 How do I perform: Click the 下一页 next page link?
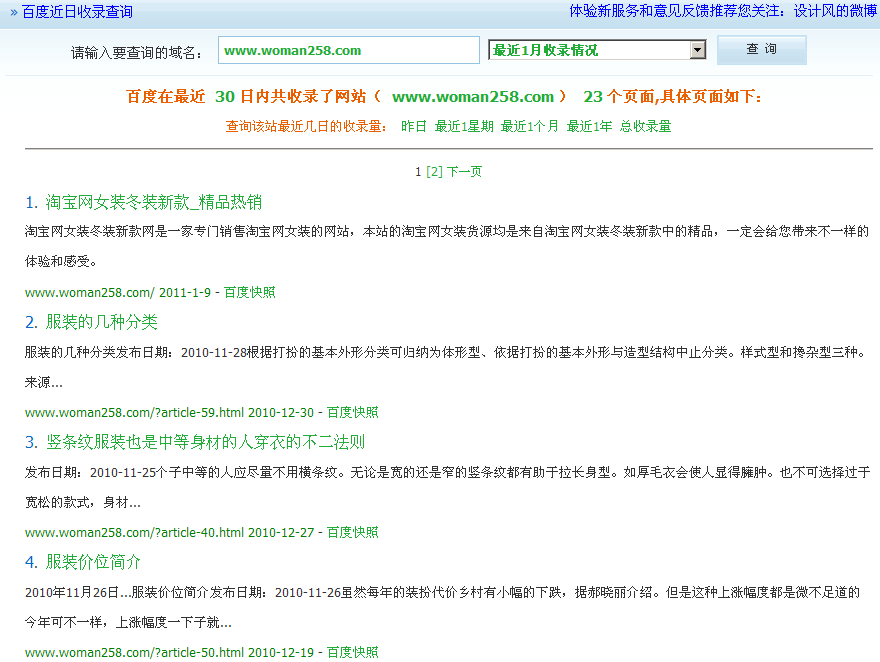click(x=464, y=171)
